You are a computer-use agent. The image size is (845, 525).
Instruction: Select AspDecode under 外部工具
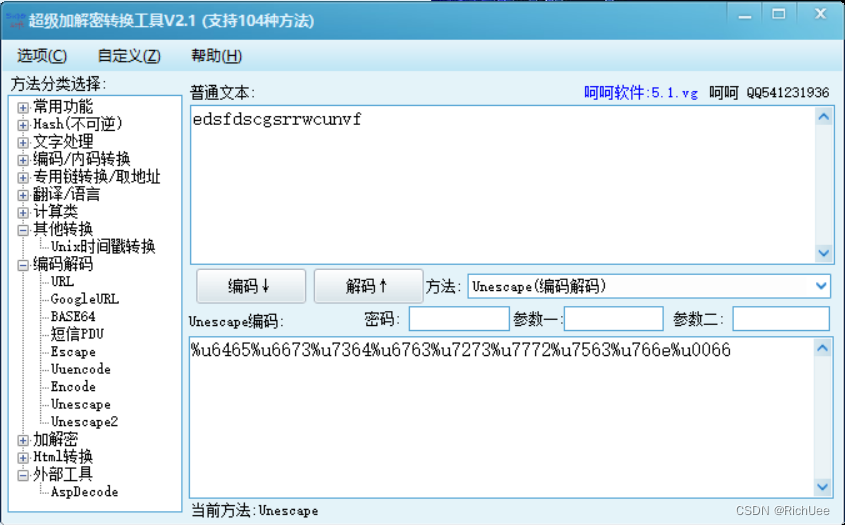pos(85,492)
